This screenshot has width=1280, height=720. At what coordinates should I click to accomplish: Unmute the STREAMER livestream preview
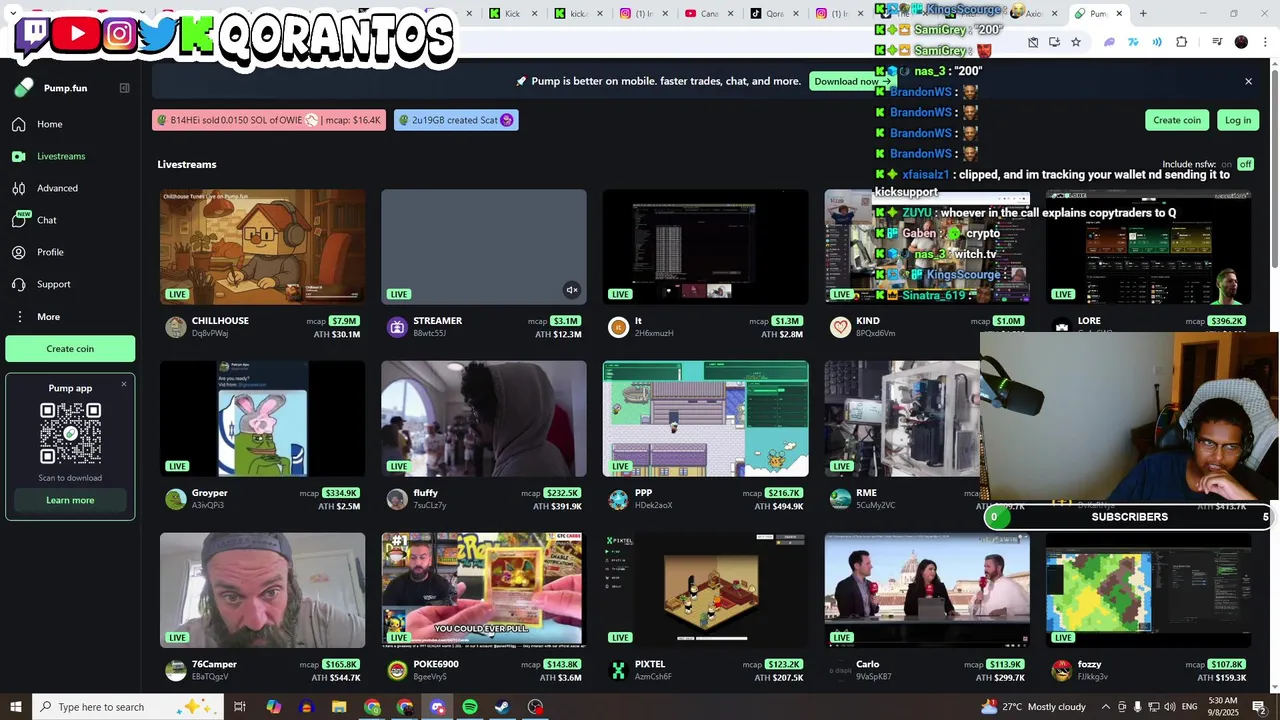(572, 290)
